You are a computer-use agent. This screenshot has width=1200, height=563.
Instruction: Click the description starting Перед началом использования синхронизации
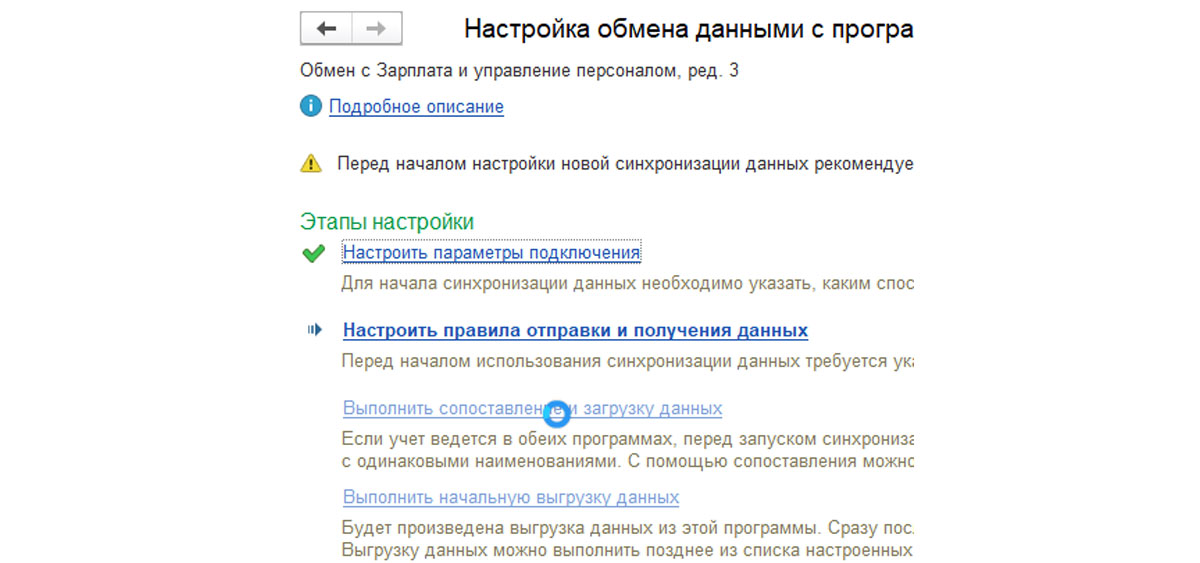click(627, 361)
